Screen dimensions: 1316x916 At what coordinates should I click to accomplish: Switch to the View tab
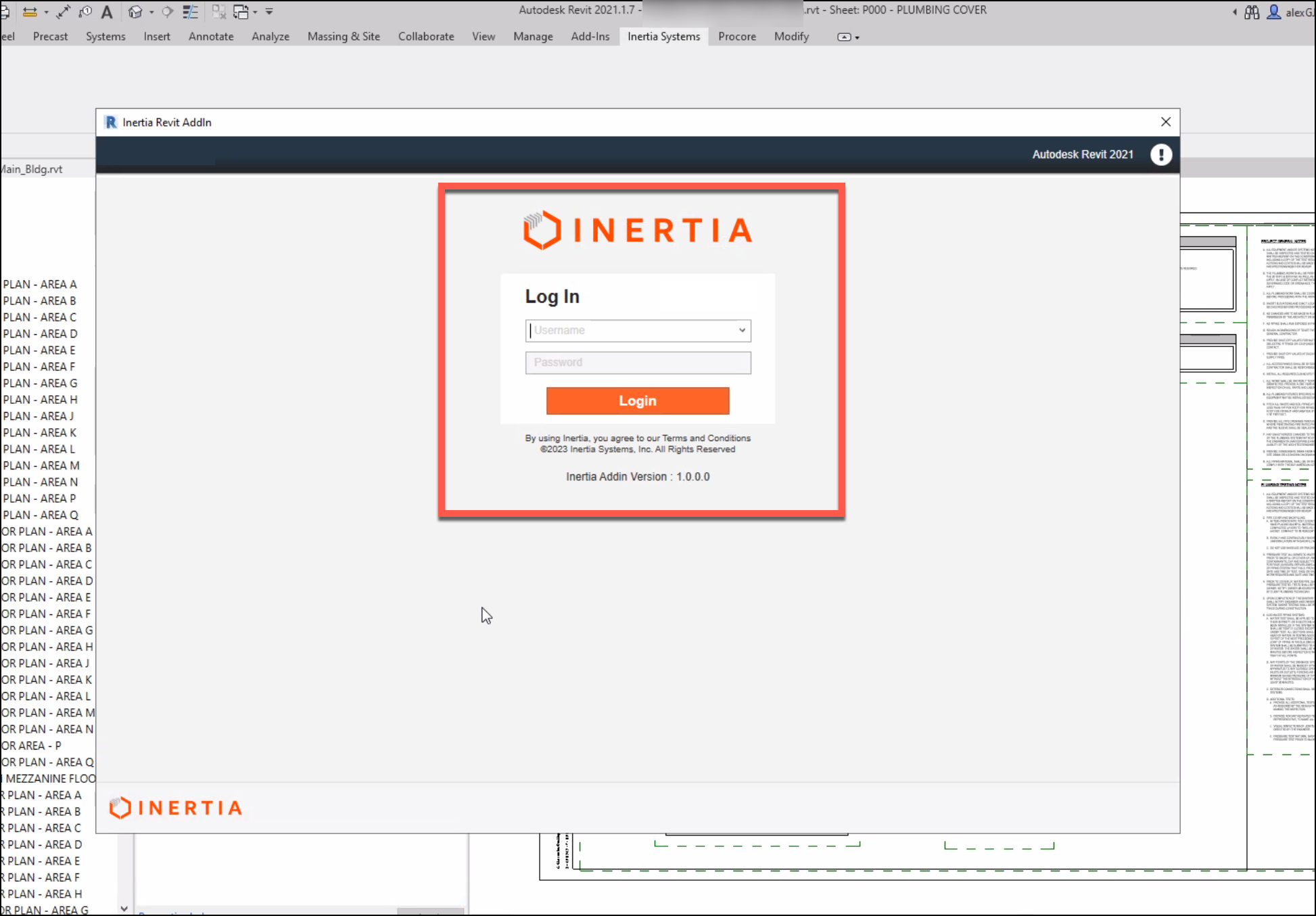484,37
